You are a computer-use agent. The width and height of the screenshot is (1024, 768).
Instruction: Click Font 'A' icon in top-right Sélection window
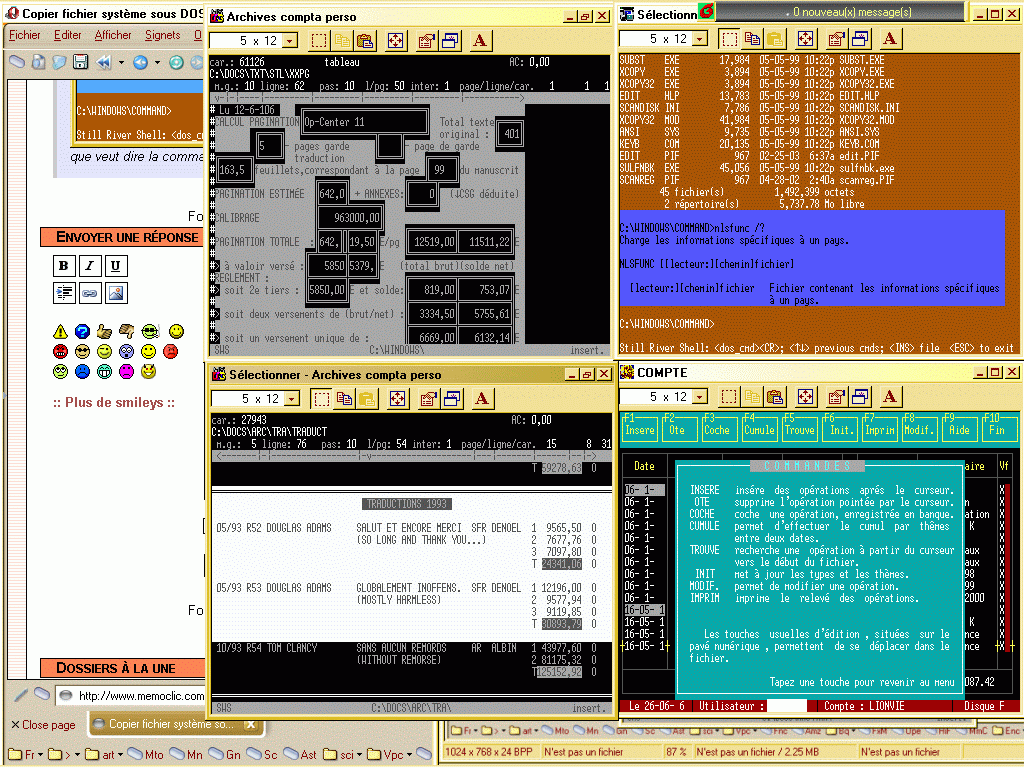pyautogui.click(x=890, y=39)
